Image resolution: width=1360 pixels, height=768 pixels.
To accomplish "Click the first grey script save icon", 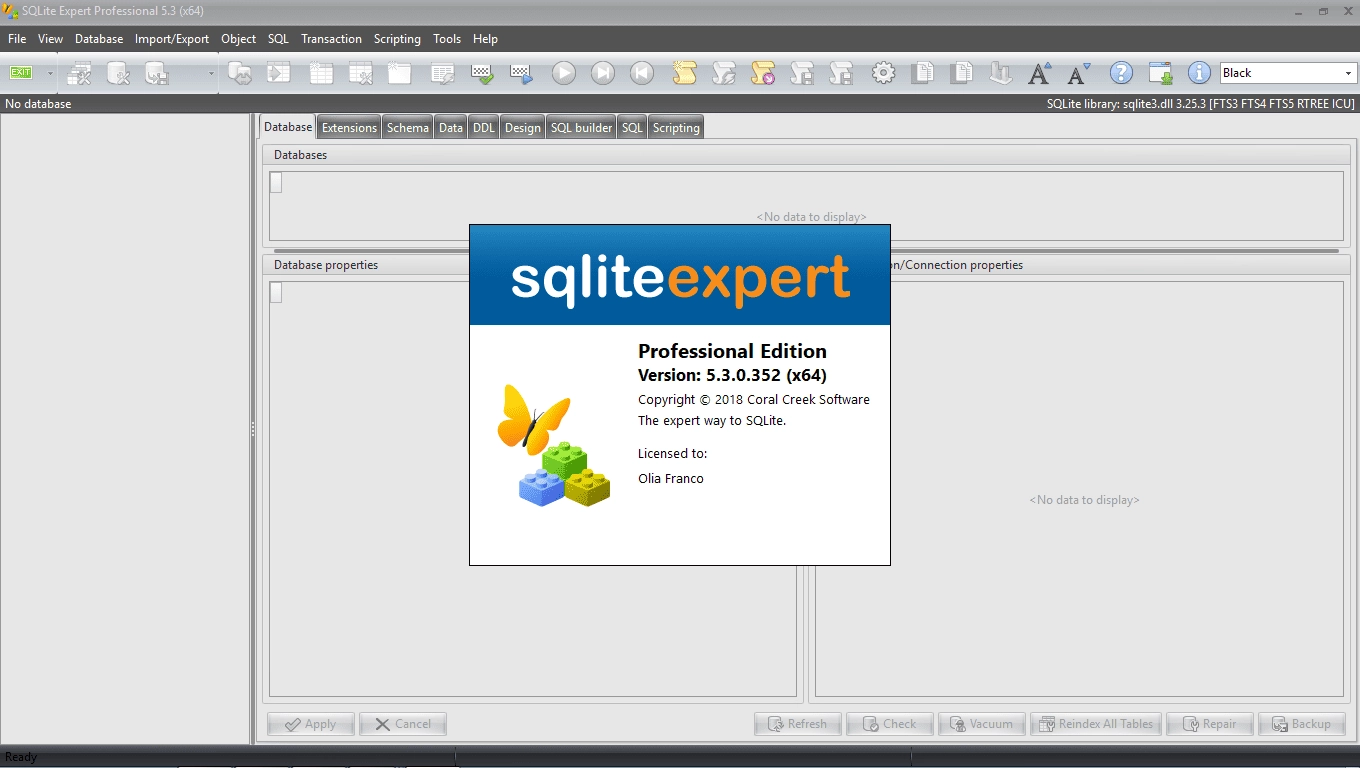I will [x=802, y=73].
